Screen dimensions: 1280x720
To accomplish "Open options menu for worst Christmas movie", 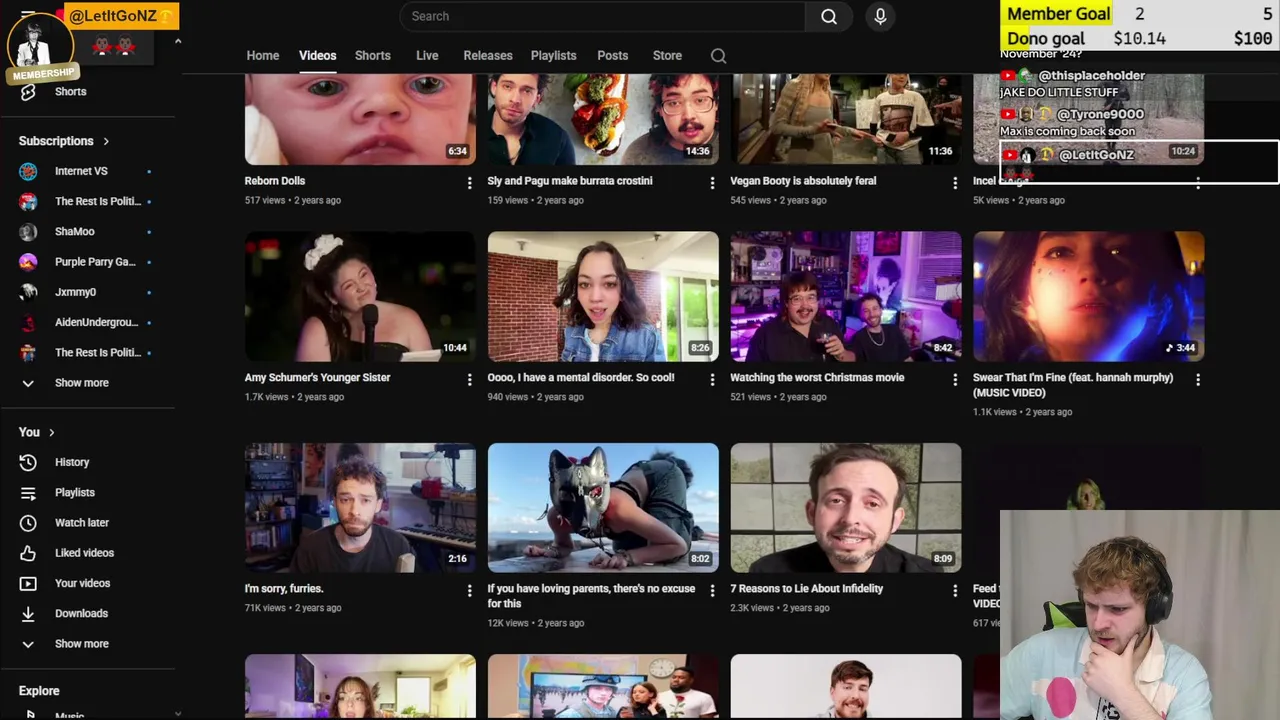I will point(955,380).
